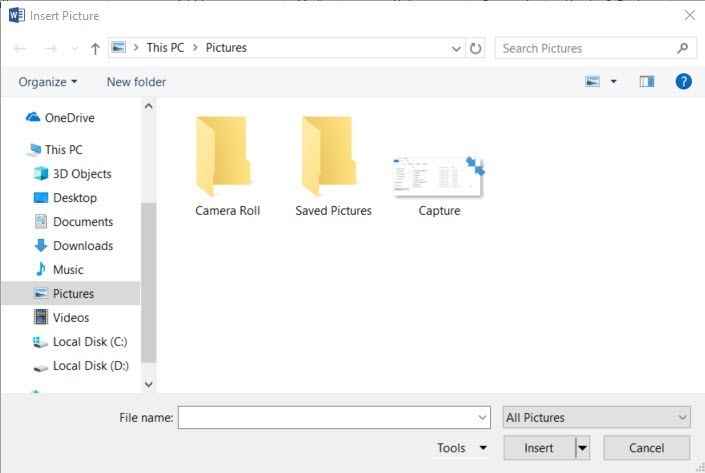The width and height of the screenshot is (705, 473).
Task: Click the Insert button
Action: click(539, 448)
